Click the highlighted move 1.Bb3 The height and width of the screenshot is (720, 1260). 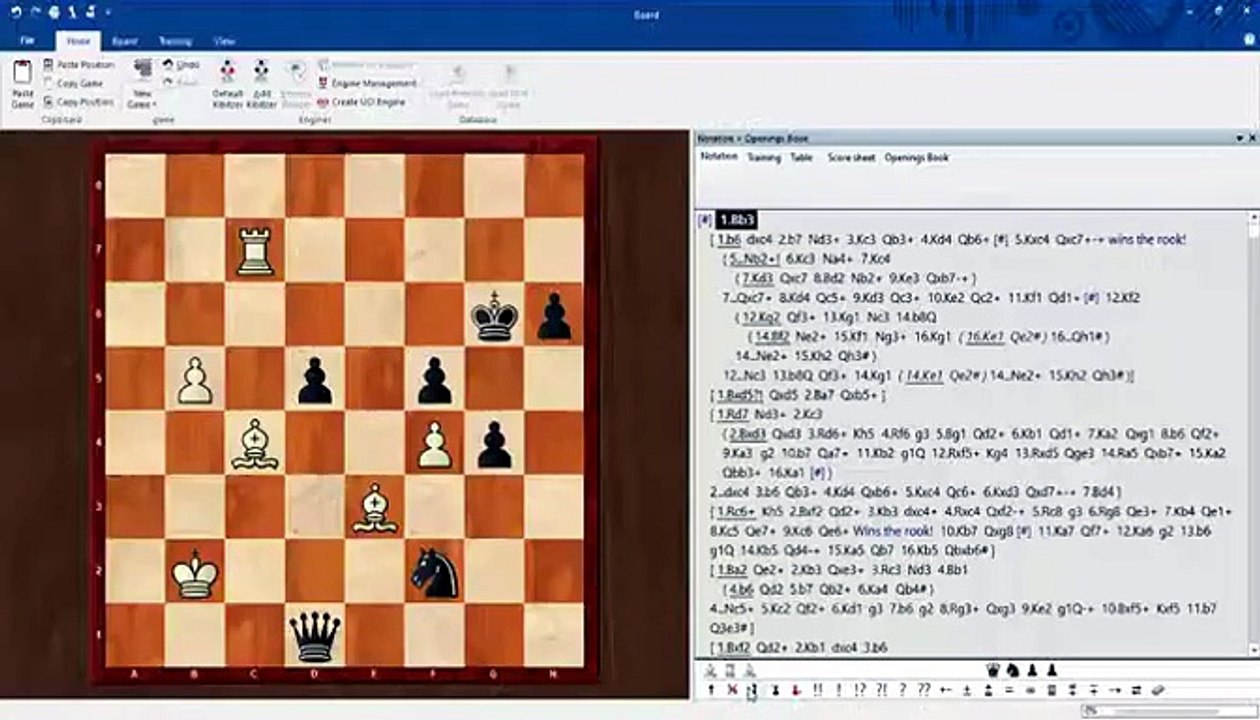[736, 219]
